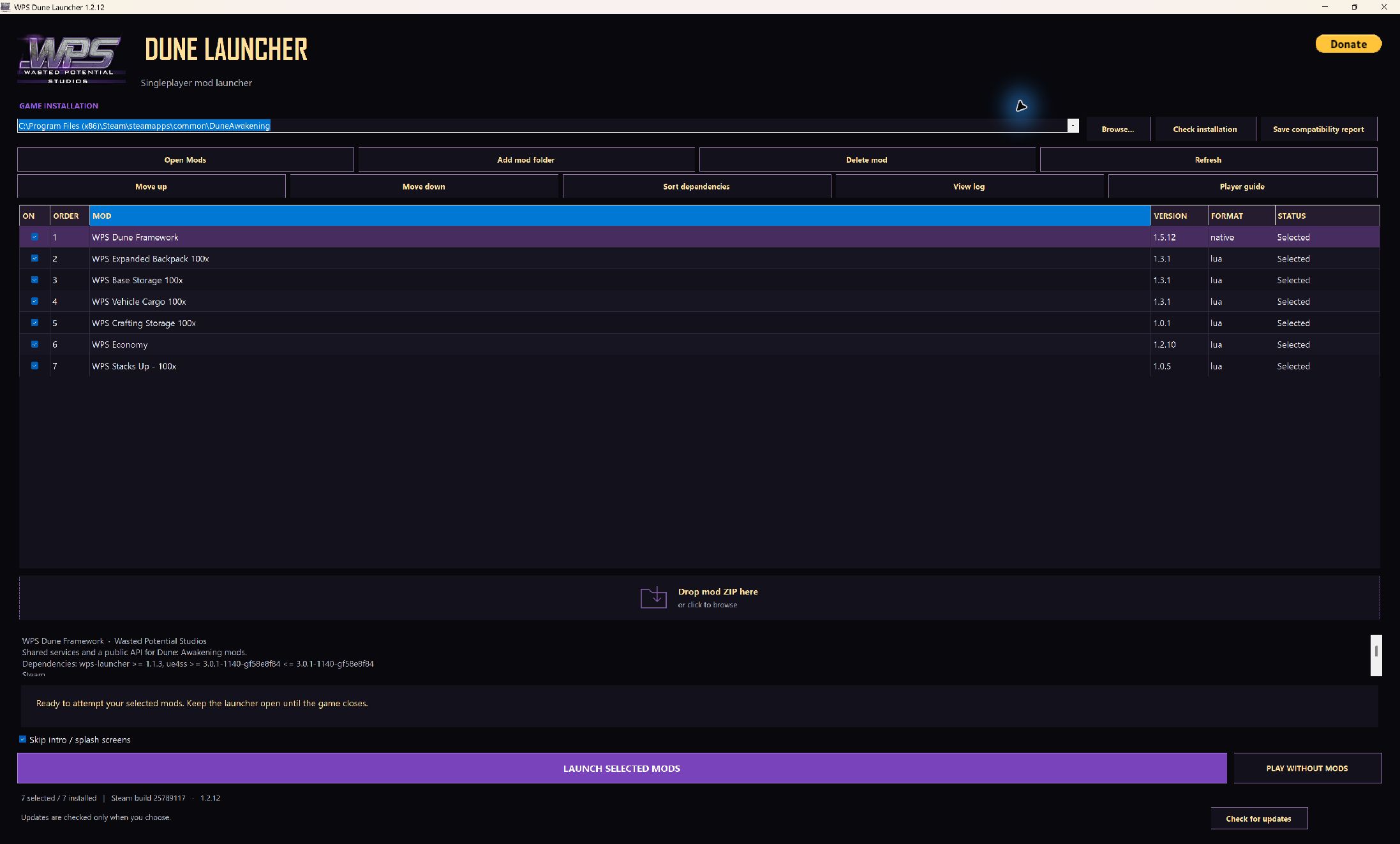Click Move down button
The image size is (1400, 844).
[424, 186]
